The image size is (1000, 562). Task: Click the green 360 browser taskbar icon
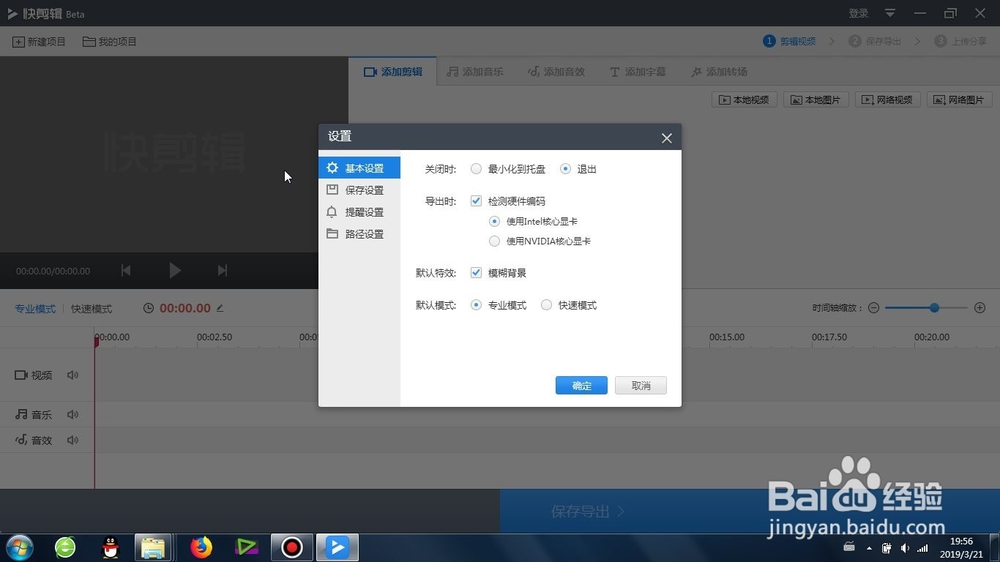coord(65,547)
